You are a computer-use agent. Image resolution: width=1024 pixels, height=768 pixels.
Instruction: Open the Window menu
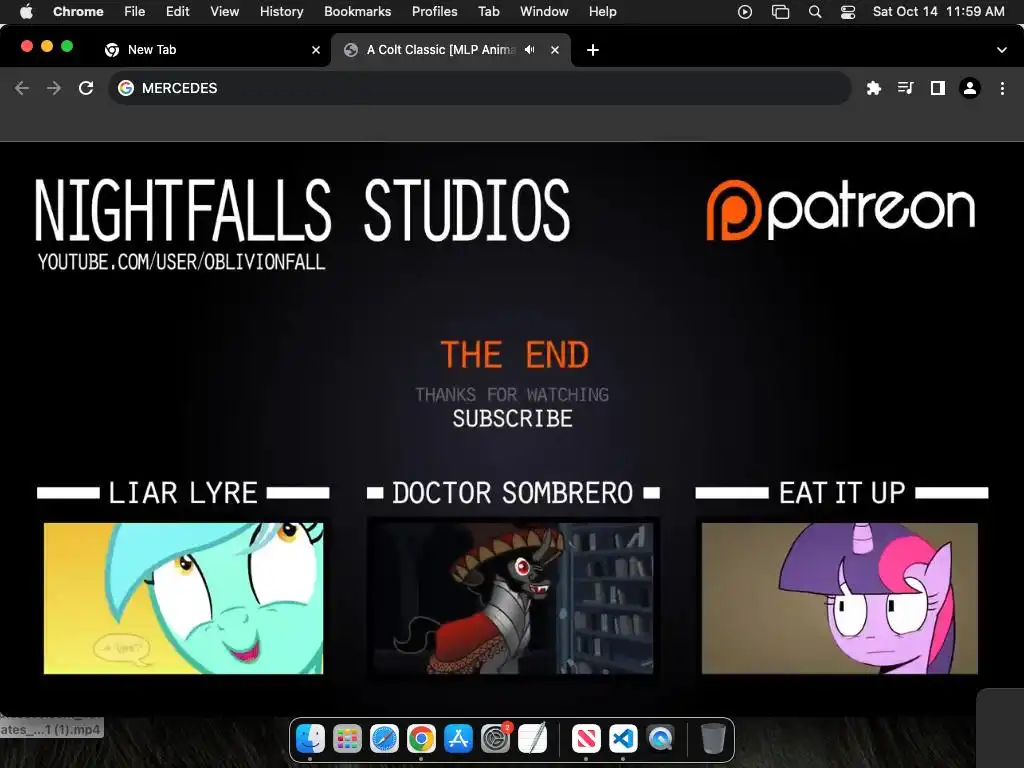[544, 11]
